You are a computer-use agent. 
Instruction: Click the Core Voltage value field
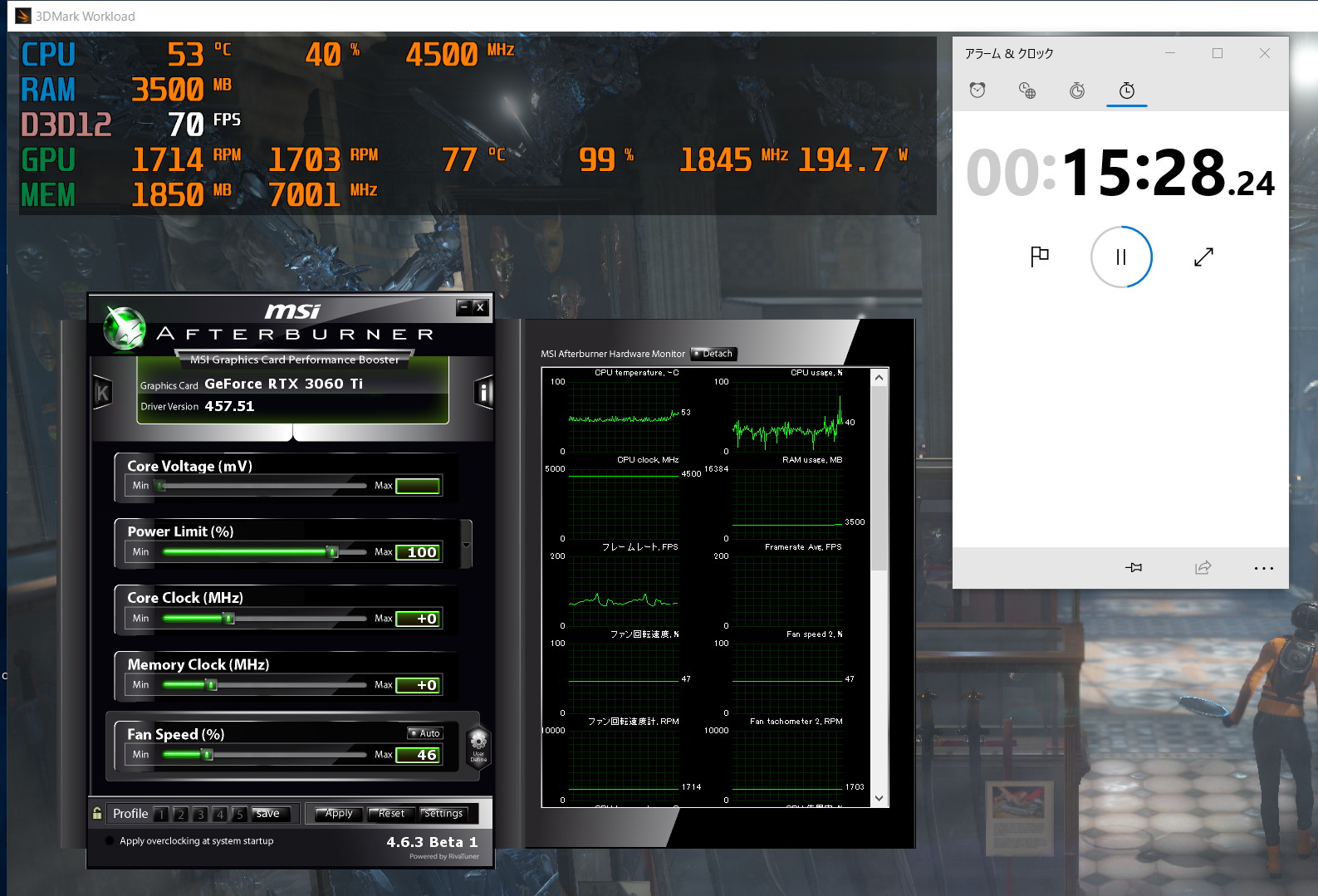click(418, 486)
